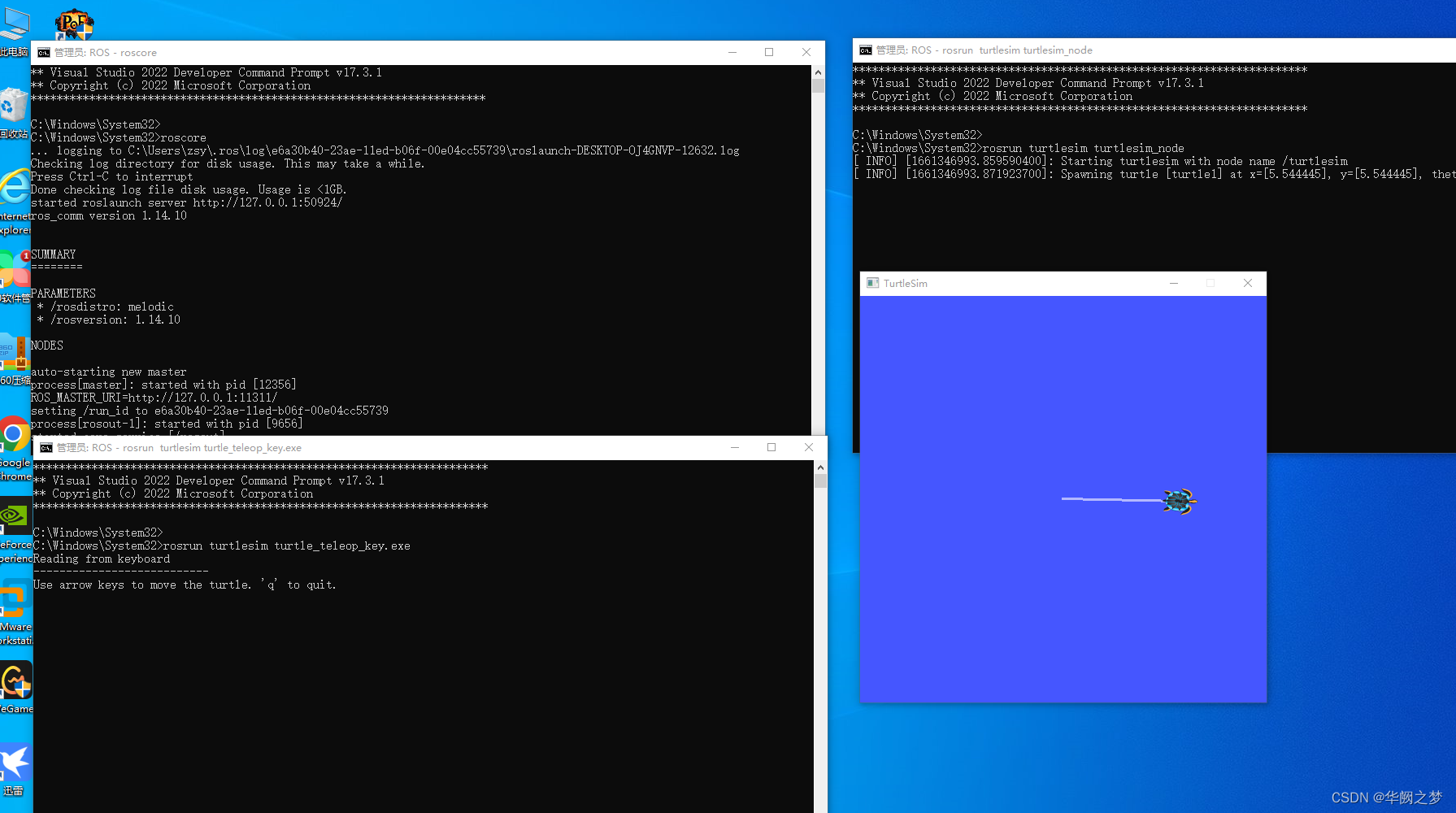Viewport: 1456px width, 813px height.
Task: Click the "PARAMETERS" heading in roscore output
Action: point(63,293)
